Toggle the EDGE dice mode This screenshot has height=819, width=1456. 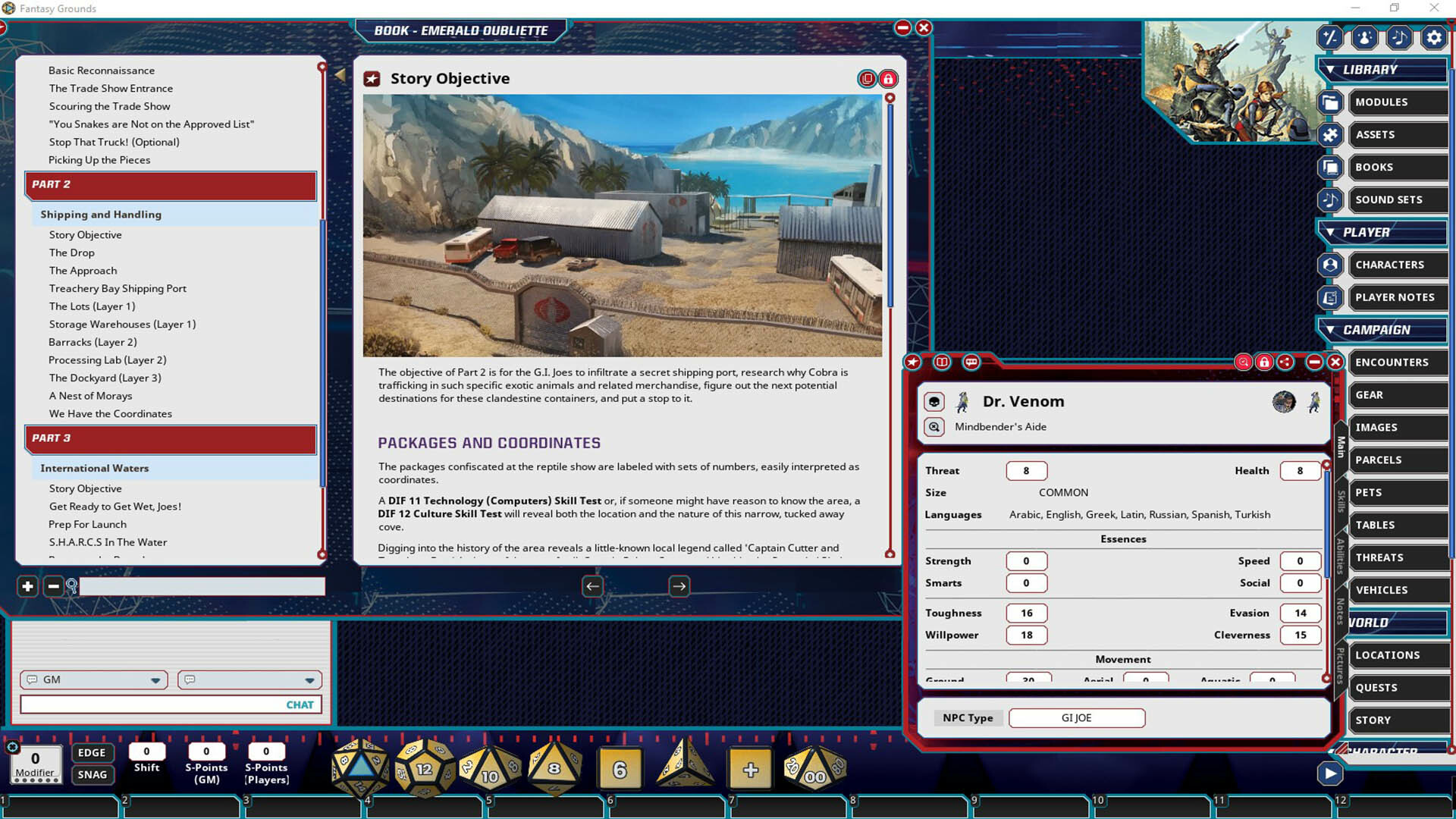pos(92,752)
